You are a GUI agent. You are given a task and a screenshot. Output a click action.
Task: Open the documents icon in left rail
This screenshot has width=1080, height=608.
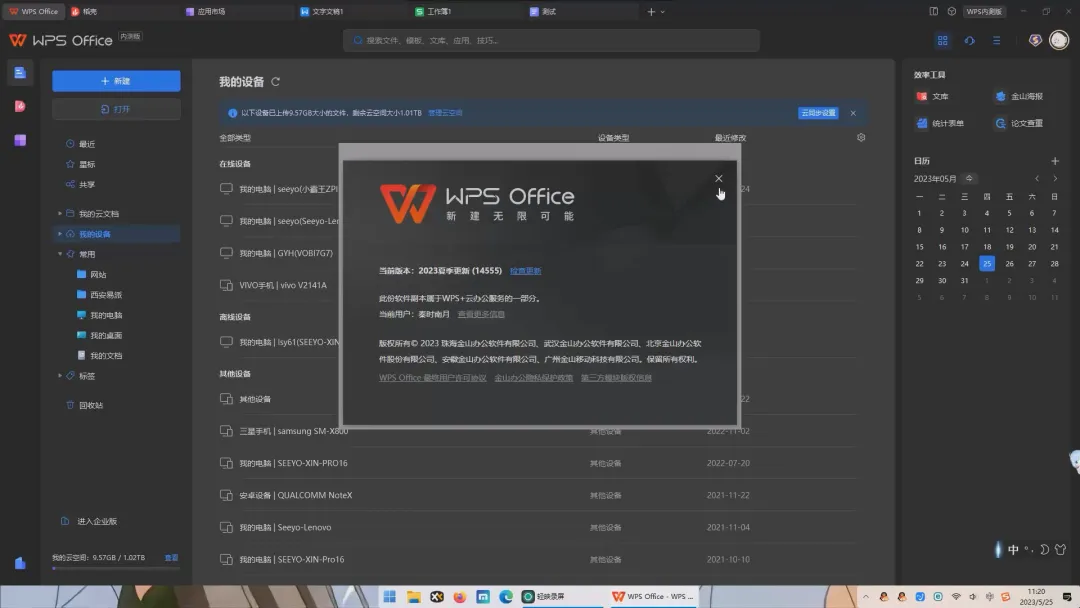20,72
